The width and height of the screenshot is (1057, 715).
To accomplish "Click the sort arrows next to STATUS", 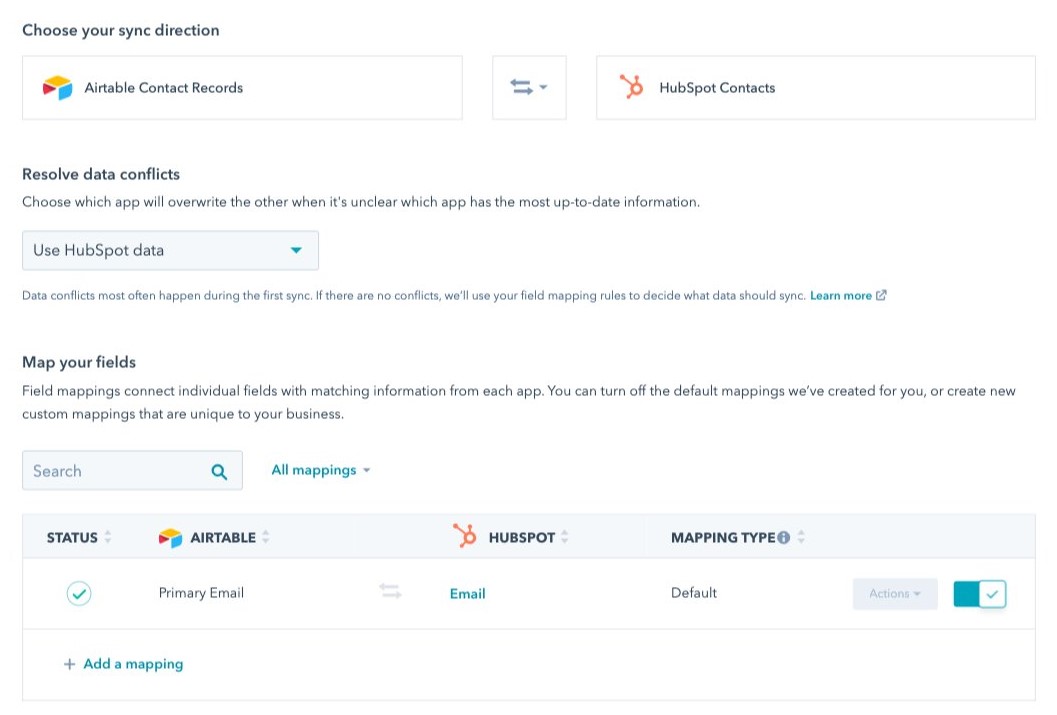I will [108, 537].
